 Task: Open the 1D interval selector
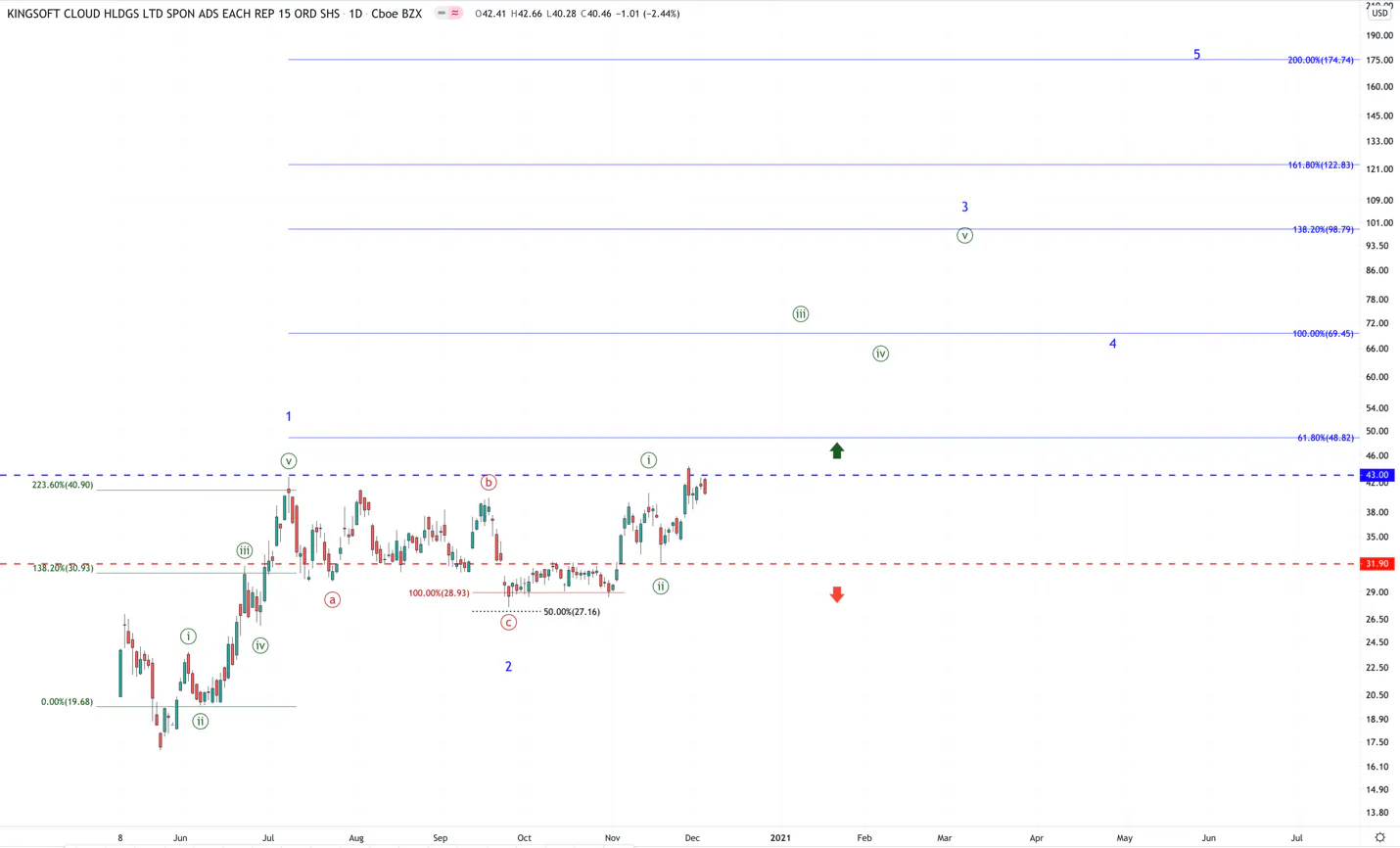pos(355,14)
